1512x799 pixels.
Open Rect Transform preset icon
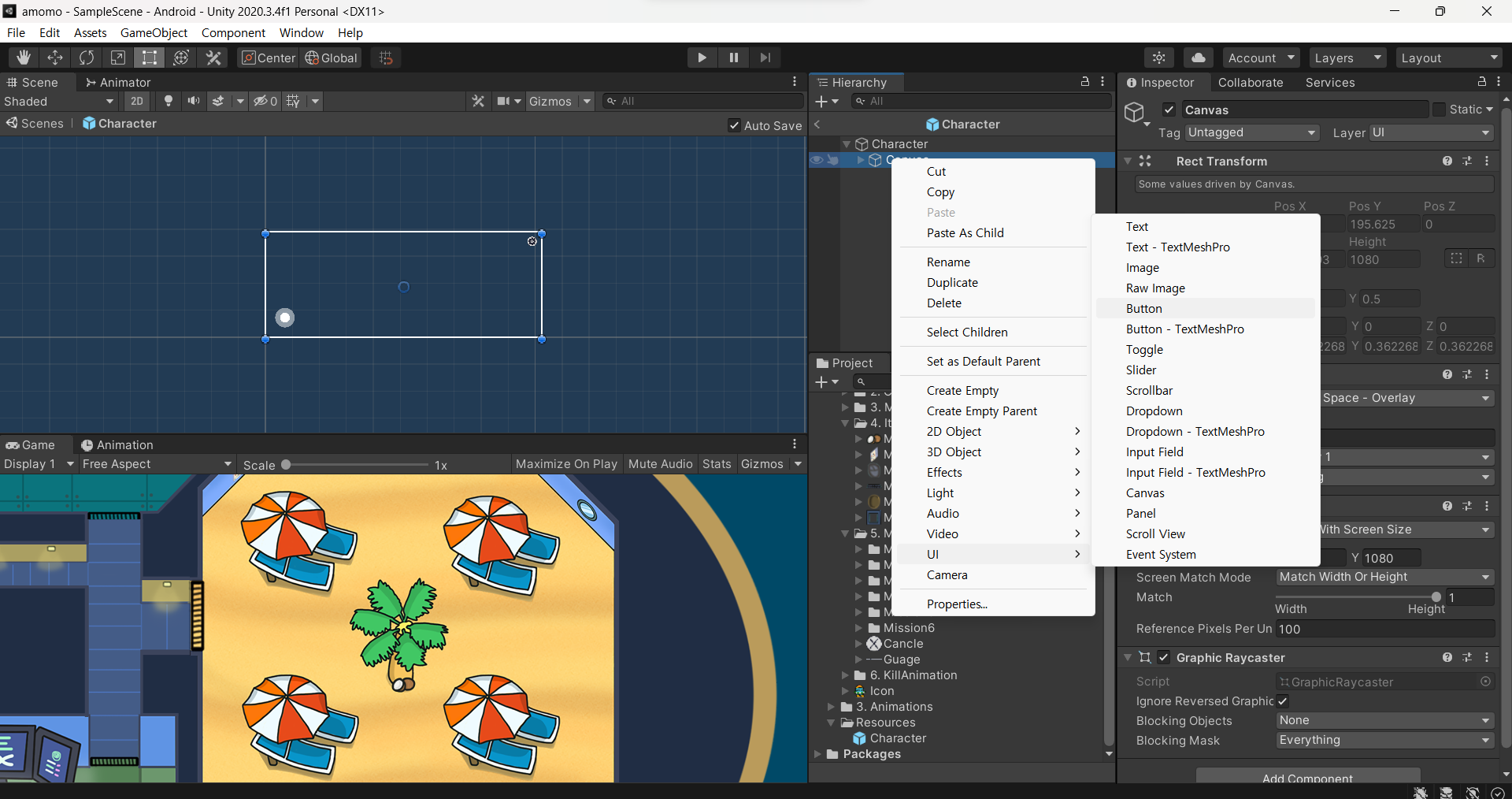[1467, 161]
